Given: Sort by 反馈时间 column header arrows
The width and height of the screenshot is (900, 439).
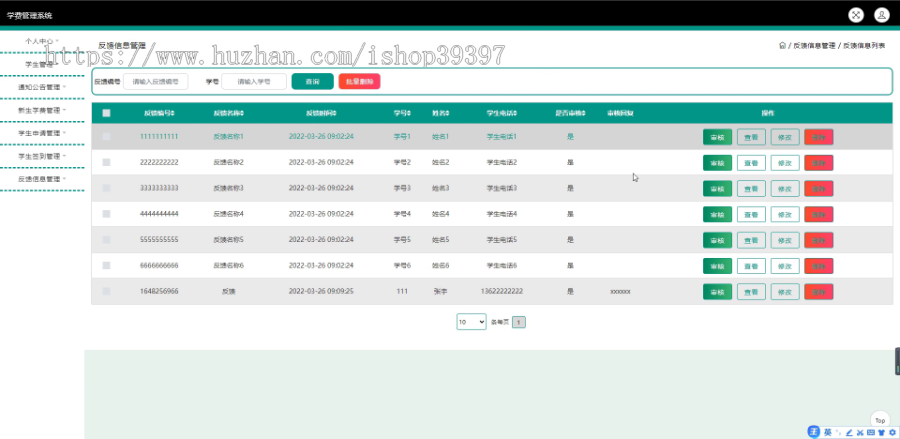Looking at the screenshot, I should [335, 113].
